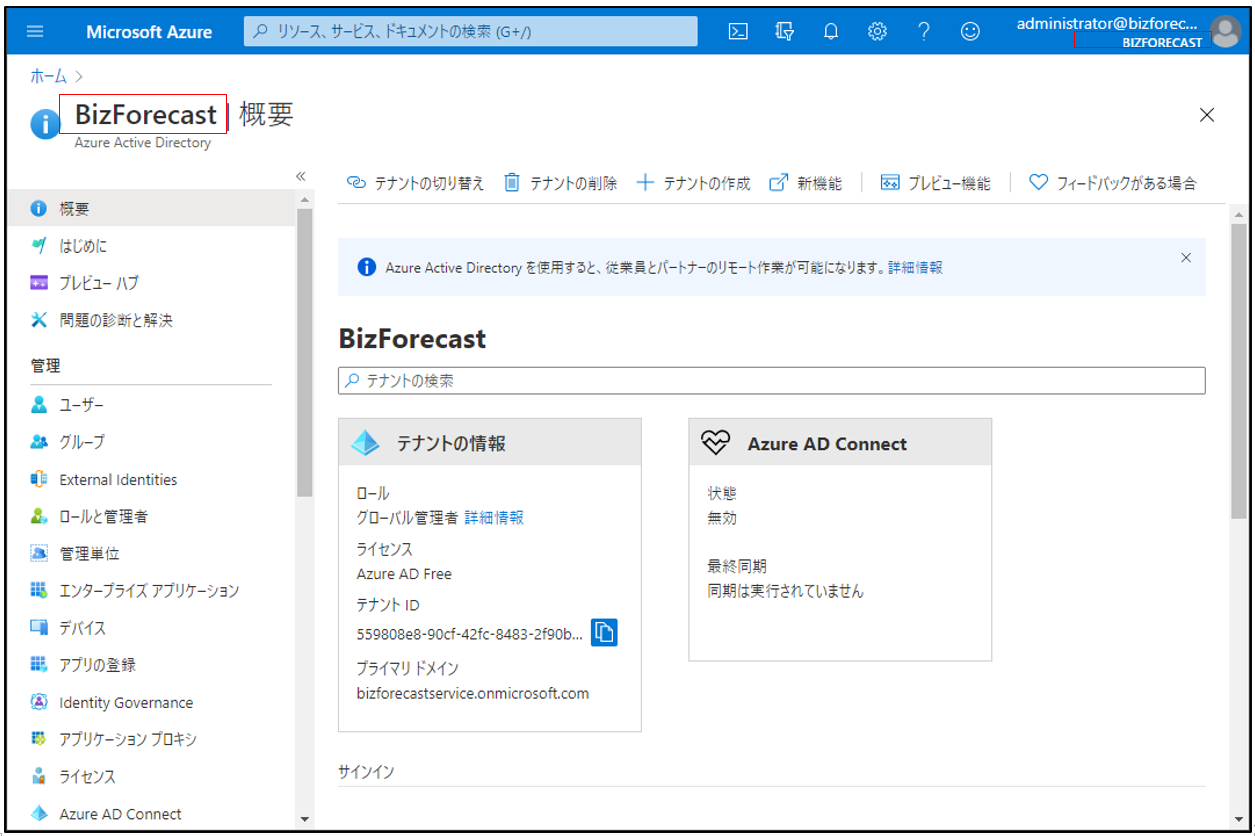Collapse the left sidebar with double chevron
The height and width of the screenshot is (836, 1255).
(300, 176)
